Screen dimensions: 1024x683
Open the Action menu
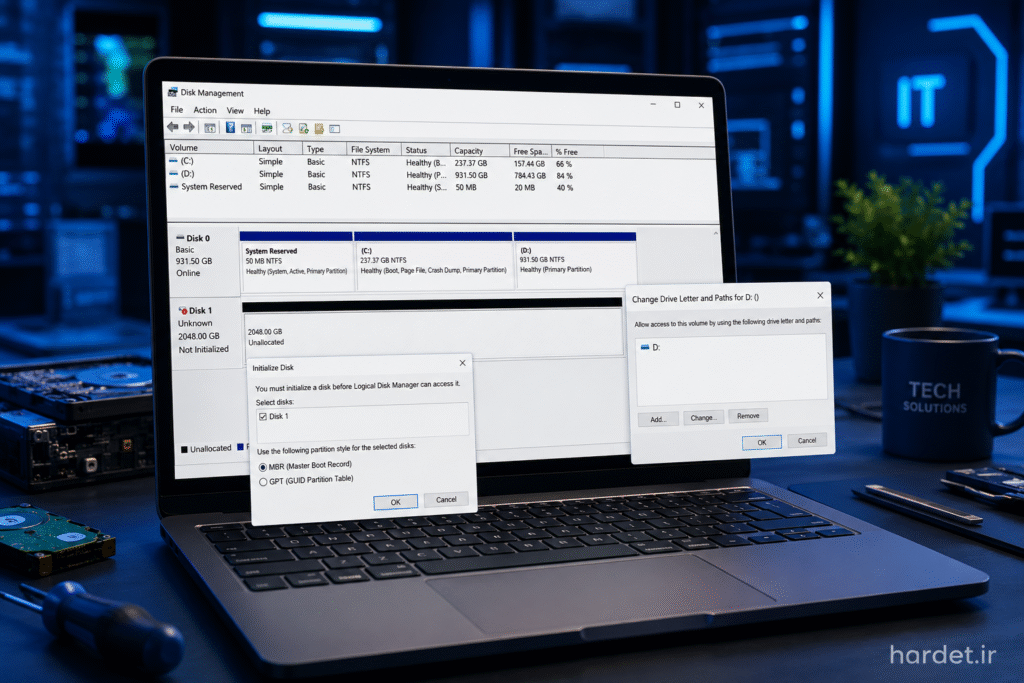(x=205, y=110)
